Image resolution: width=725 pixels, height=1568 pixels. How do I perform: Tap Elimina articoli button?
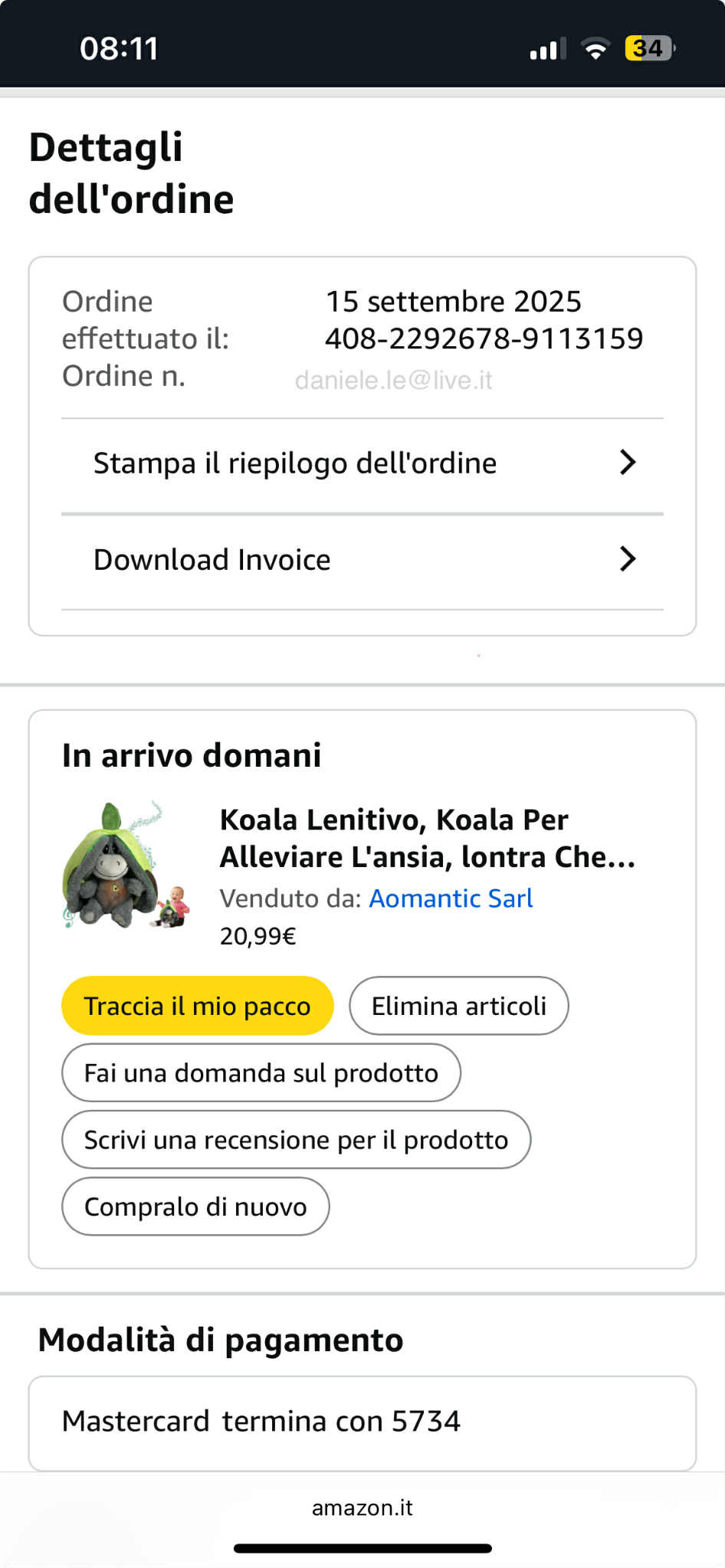(459, 1006)
